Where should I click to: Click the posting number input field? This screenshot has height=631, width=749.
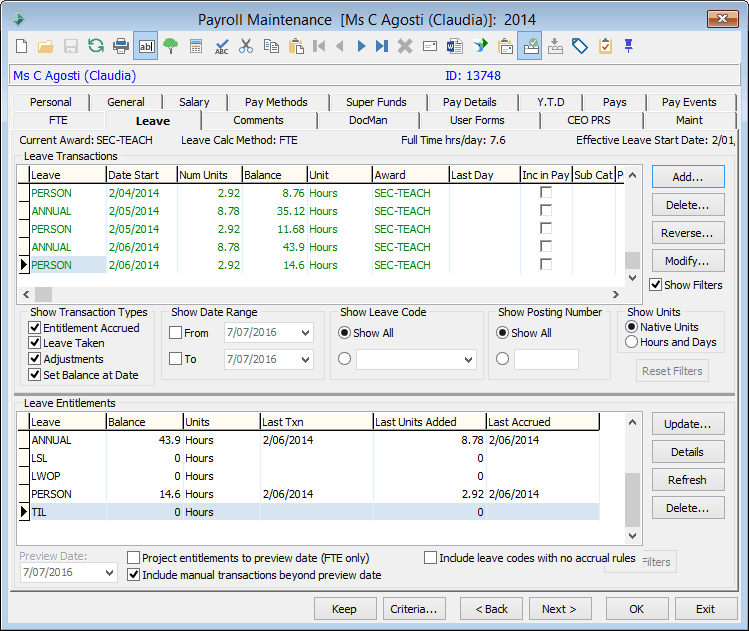[546, 360]
